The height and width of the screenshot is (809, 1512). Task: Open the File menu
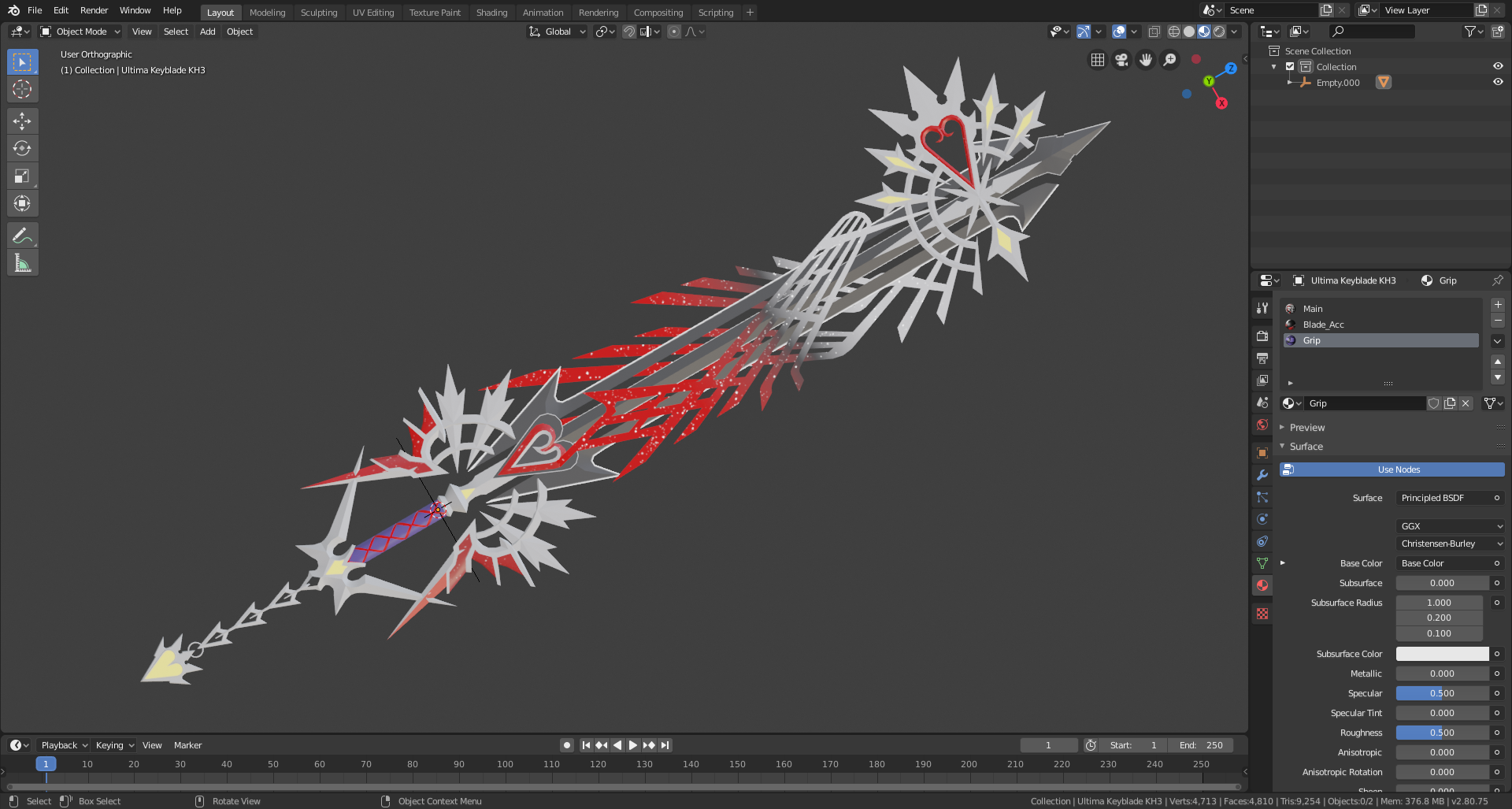(35, 10)
